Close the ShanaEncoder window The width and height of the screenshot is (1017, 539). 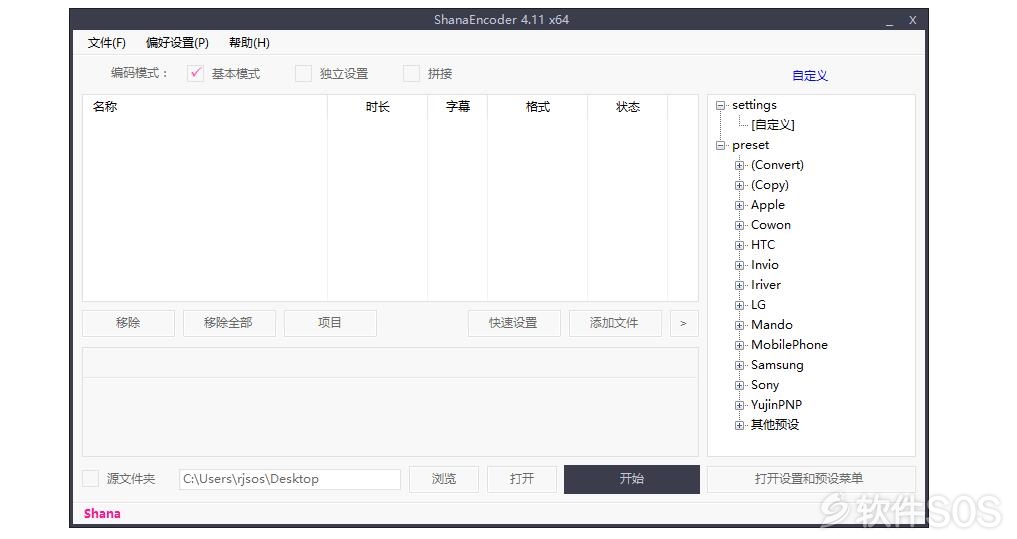913,20
